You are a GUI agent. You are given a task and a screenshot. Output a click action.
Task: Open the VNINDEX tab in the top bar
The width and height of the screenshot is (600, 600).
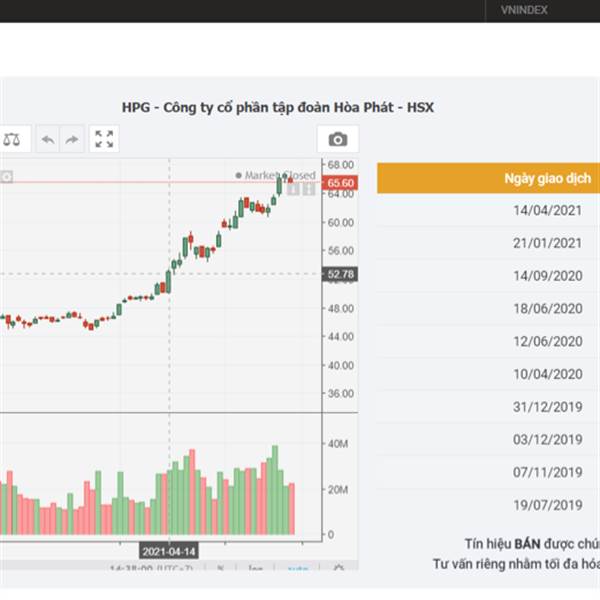point(524,10)
